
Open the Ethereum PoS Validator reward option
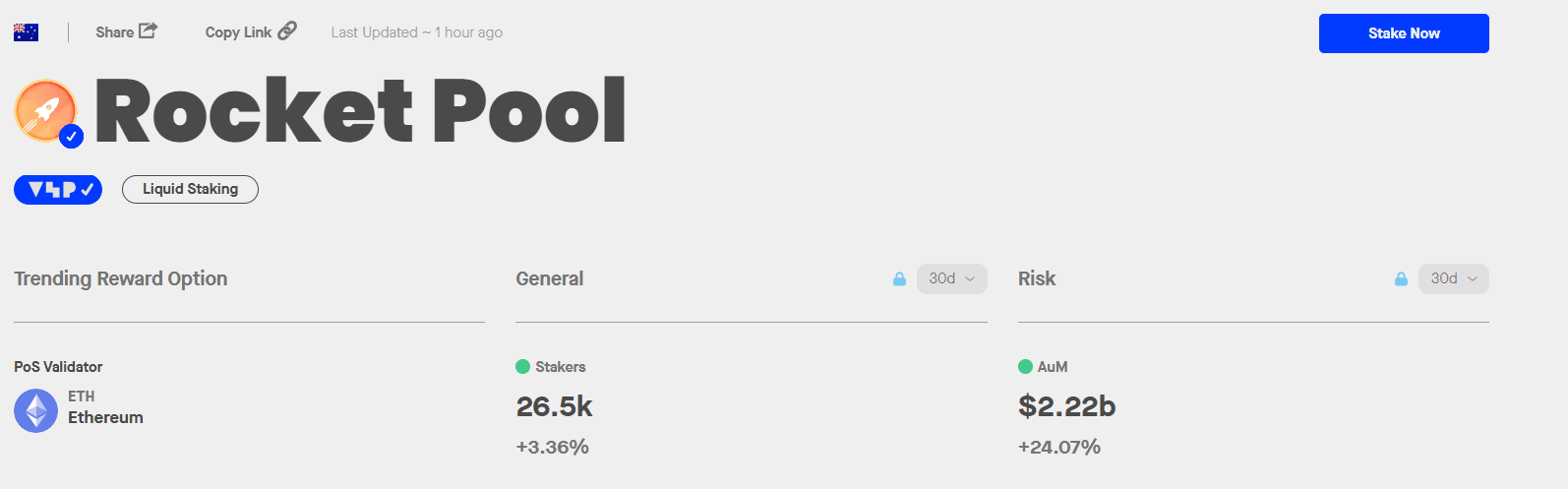pyautogui.click(x=105, y=417)
